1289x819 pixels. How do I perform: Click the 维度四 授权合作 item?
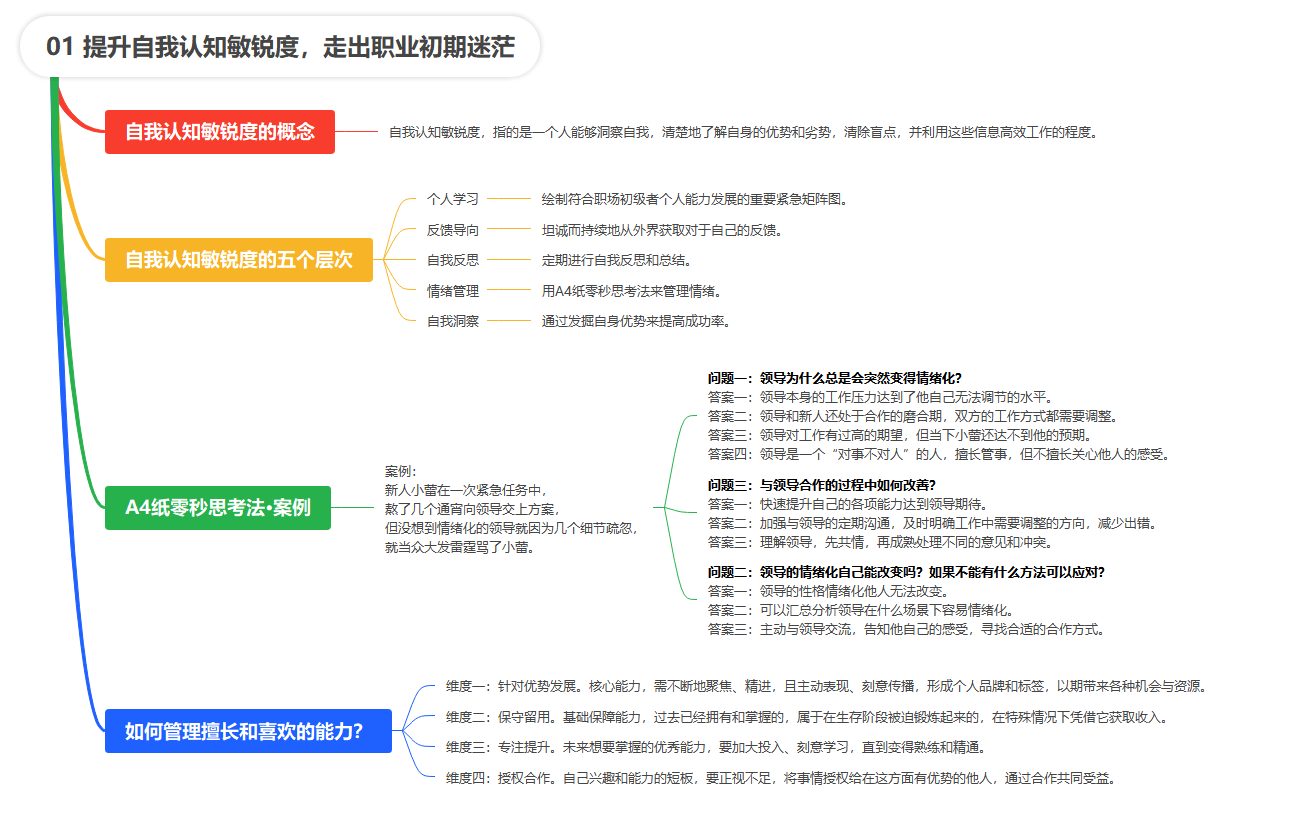click(x=780, y=777)
